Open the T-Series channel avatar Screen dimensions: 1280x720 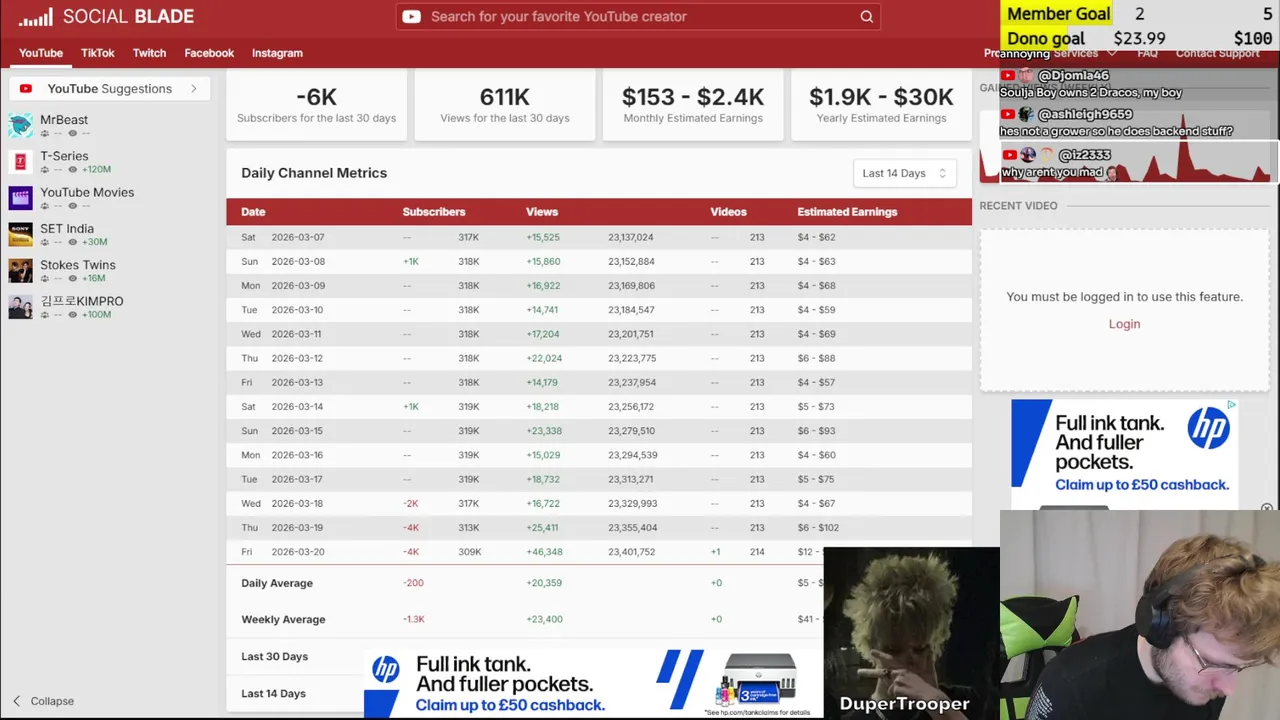20,162
